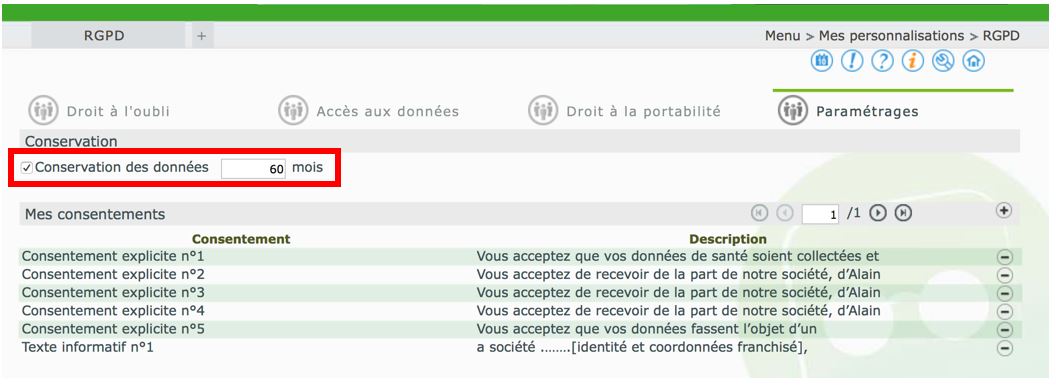Viewport: 1056px width, 385px height.
Task: Open the question mark help icon
Action: tap(882, 61)
